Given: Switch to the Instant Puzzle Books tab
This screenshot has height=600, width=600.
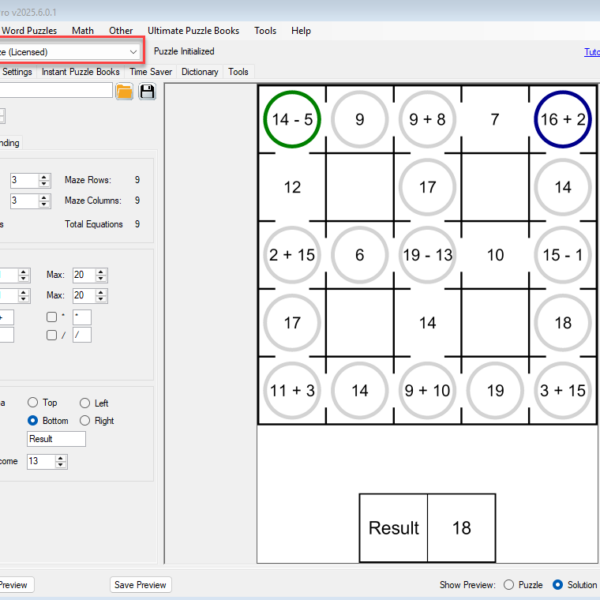Looking at the screenshot, I should point(80,72).
